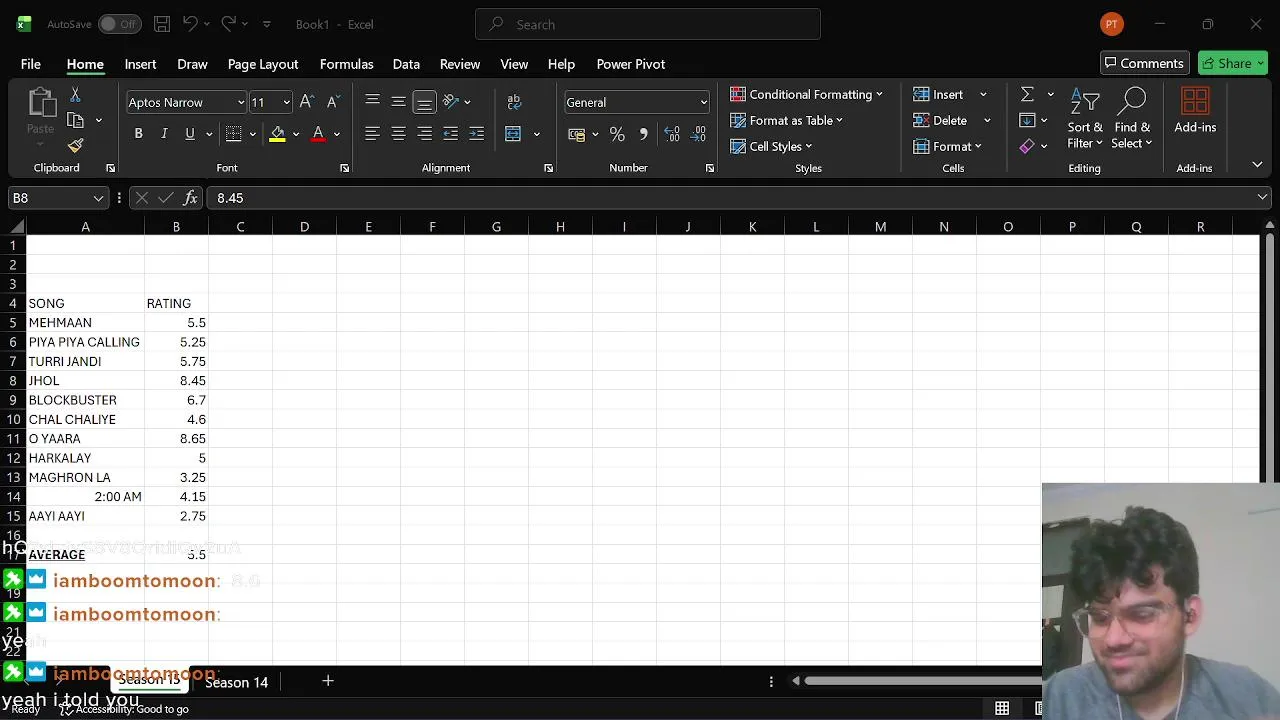Switch to Normal view in status bar

pos(1002,709)
